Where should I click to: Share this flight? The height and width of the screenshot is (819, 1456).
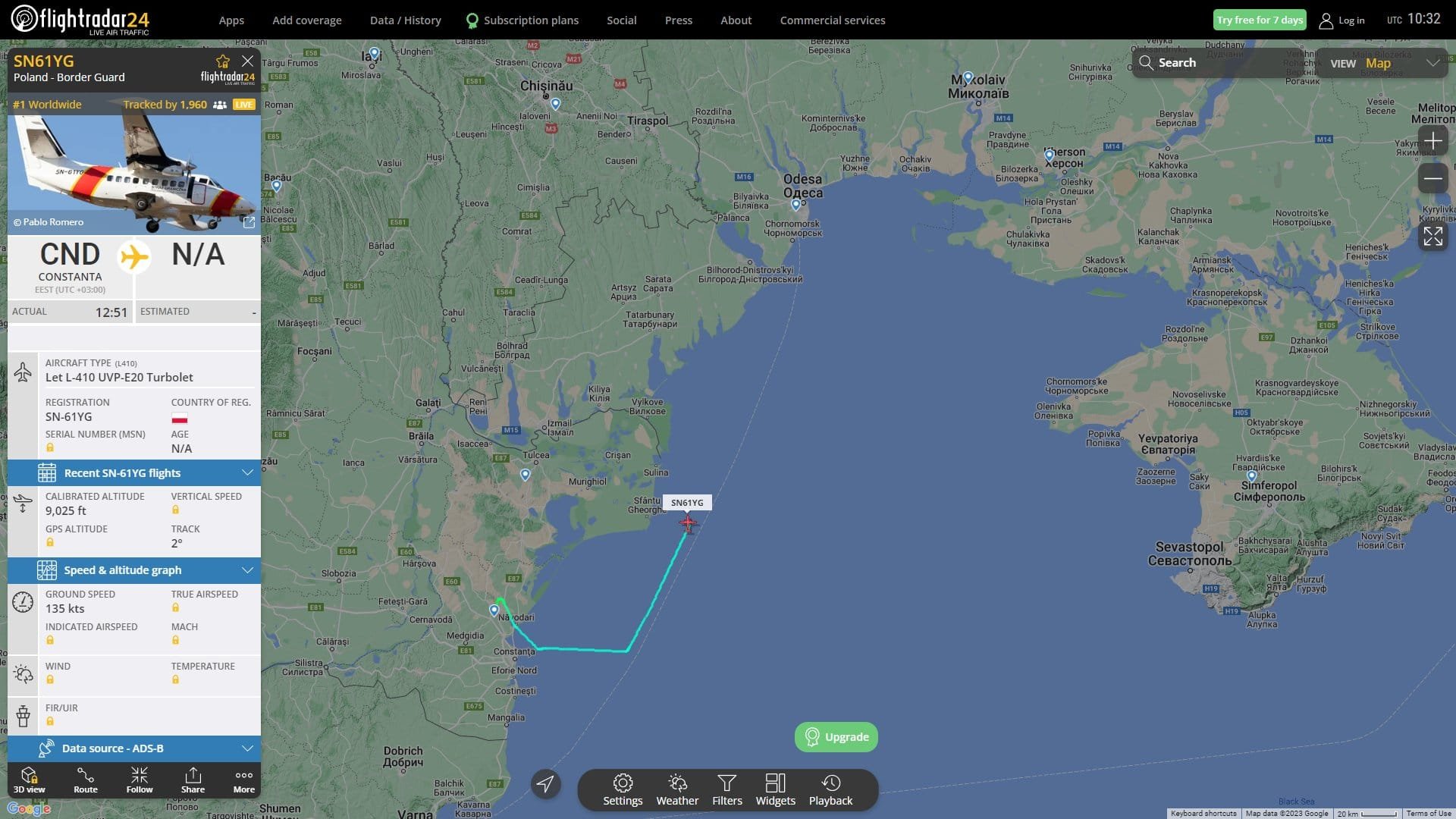point(193,780)
